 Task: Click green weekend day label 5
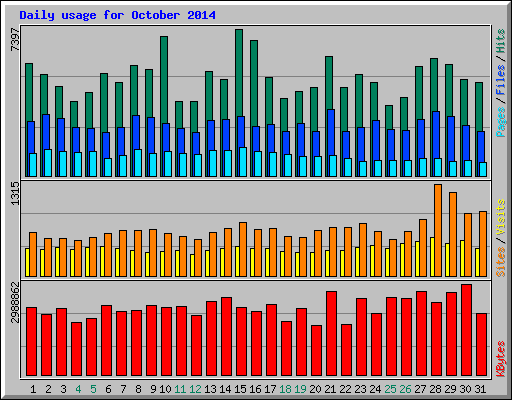(93, 389)
